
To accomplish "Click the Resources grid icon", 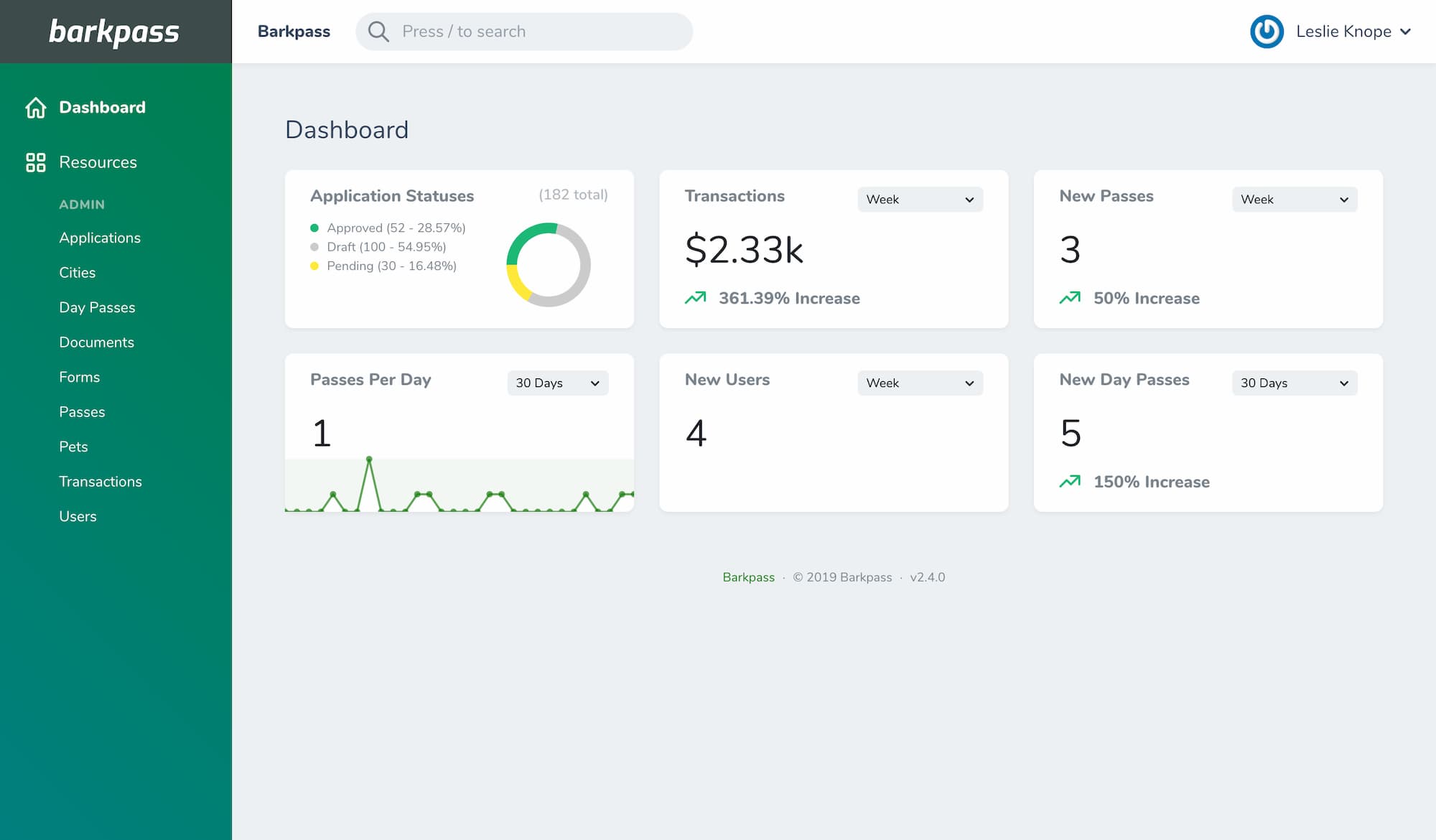I will coord(35,162).
